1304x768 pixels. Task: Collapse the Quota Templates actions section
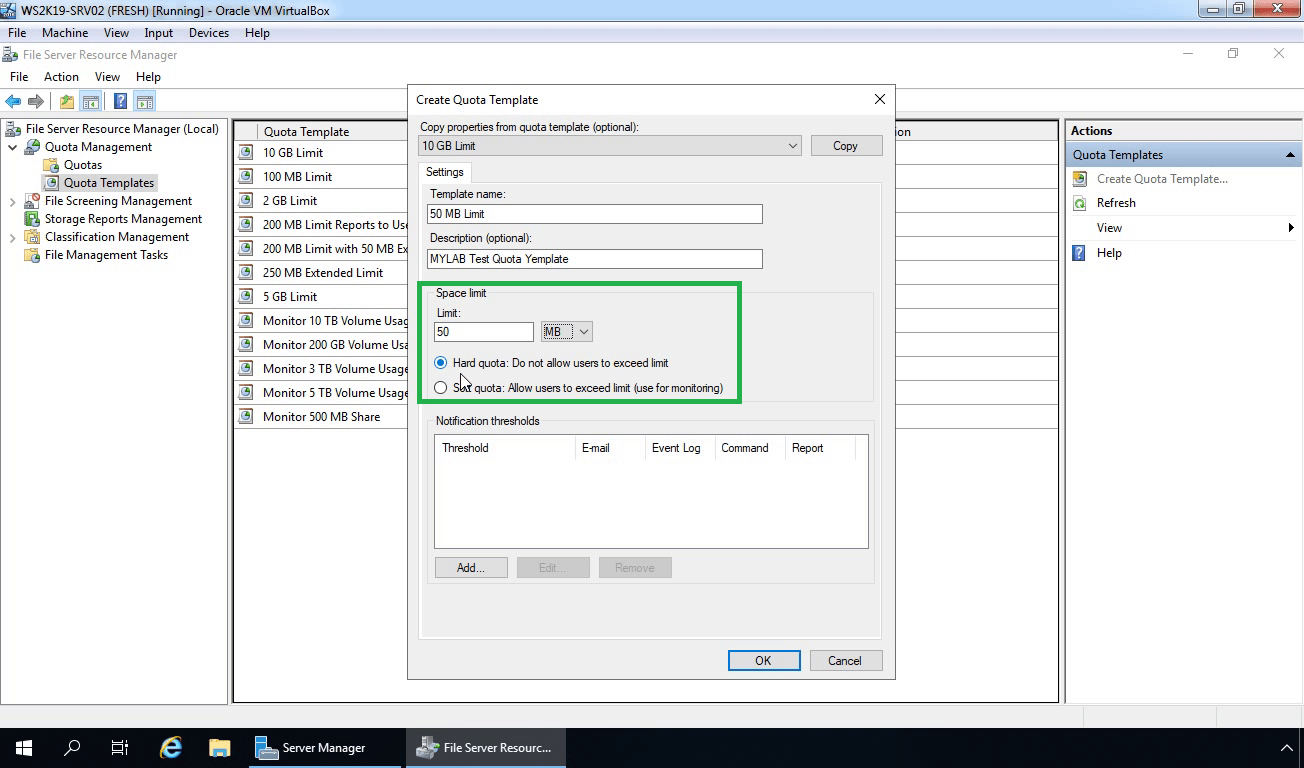coord(1290,155)
